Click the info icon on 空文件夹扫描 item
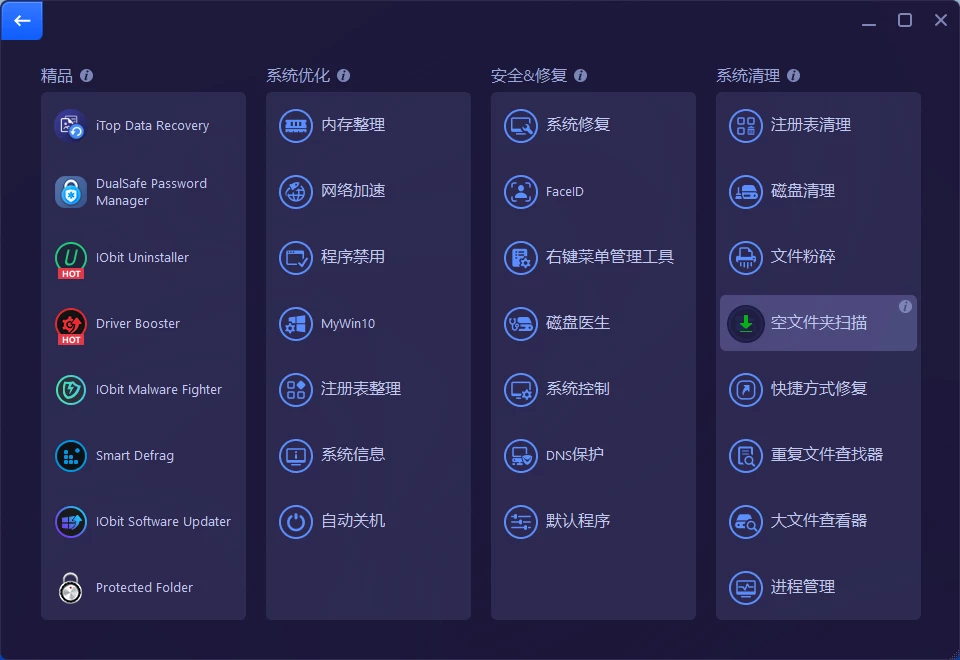This screenshot has height=660, width=960. (905, 307)
